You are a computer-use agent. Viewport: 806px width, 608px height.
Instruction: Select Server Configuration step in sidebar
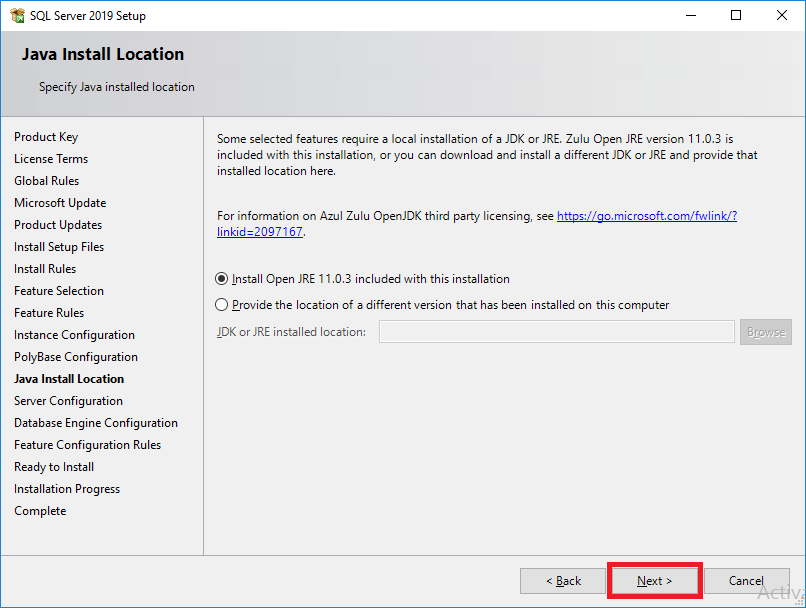coord(68,401)
